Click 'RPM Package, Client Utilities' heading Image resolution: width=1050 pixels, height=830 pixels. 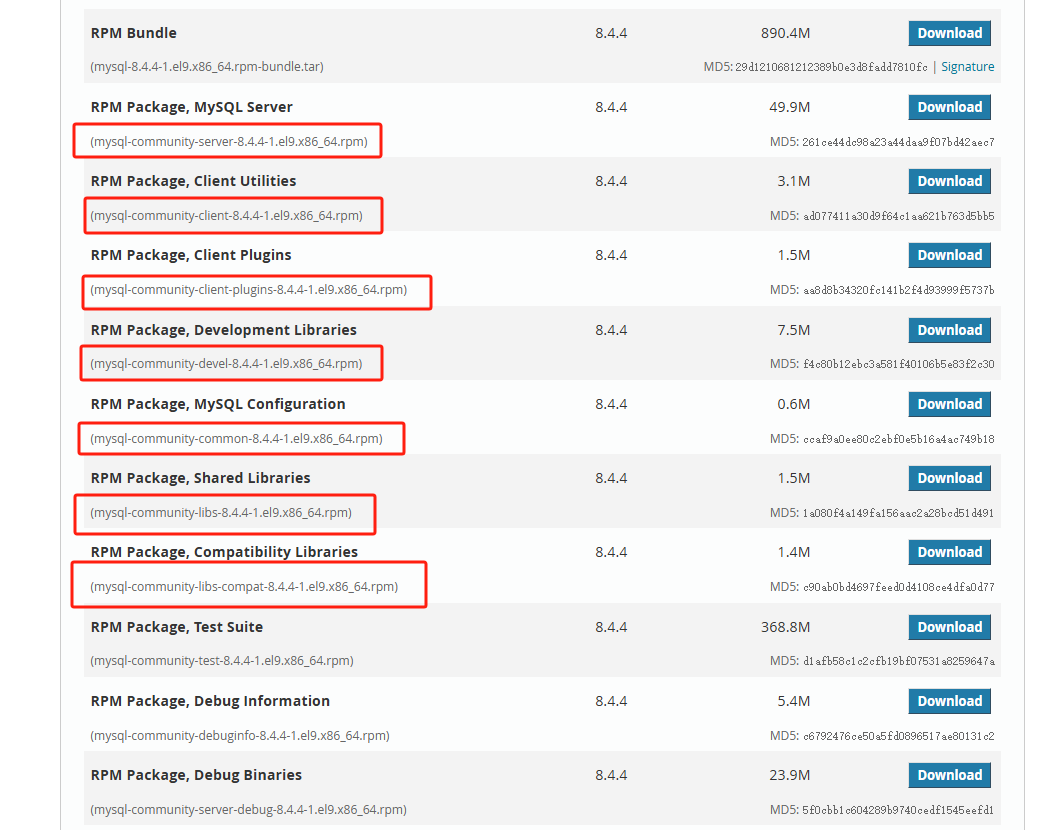(194, 181)
